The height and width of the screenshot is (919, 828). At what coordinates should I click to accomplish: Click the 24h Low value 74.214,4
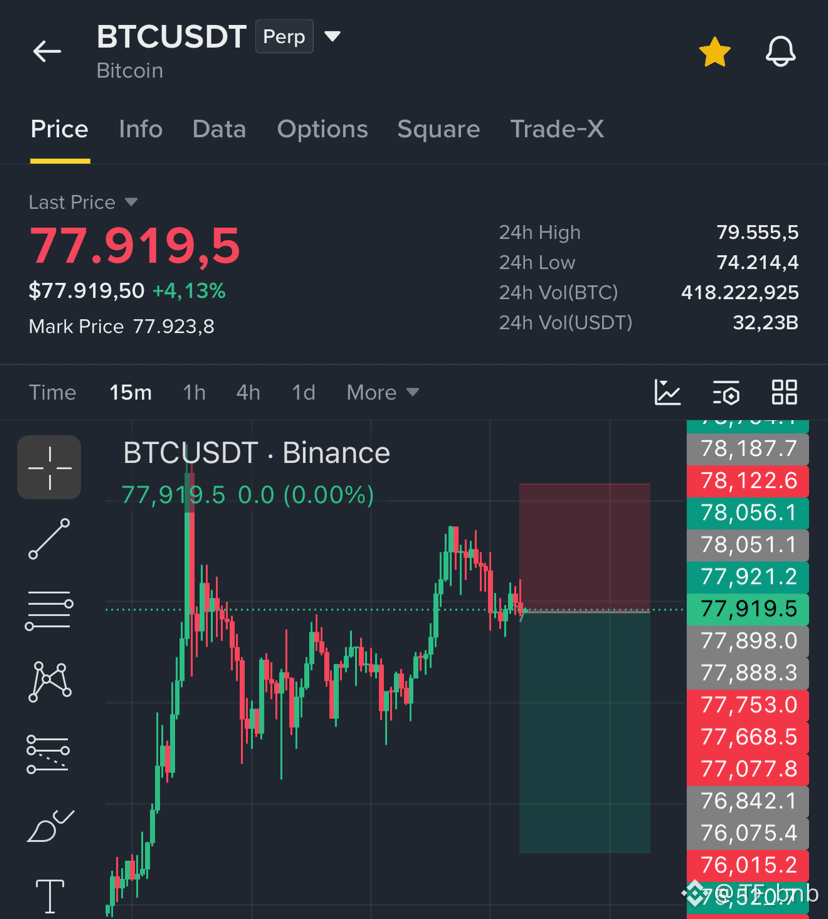[x=757, y=263]
